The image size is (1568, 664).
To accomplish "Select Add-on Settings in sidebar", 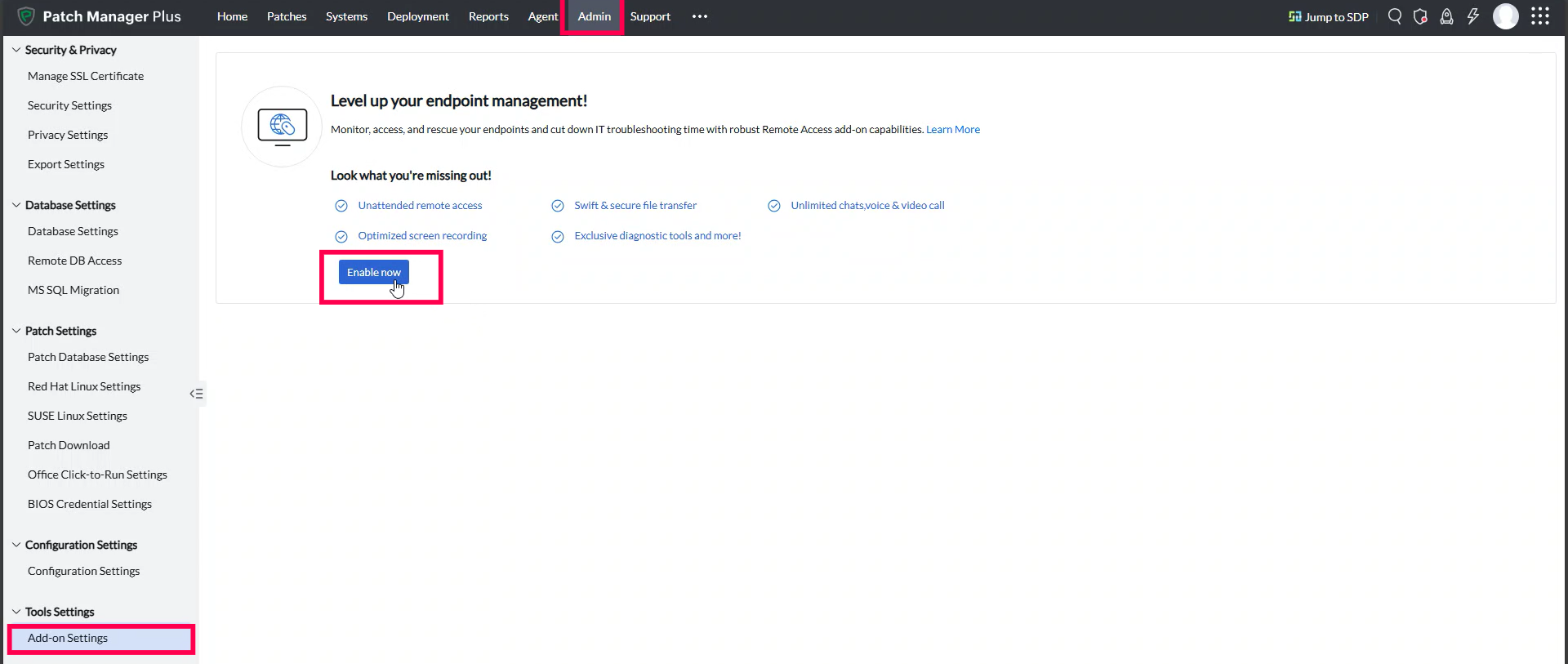I will 101,639.
